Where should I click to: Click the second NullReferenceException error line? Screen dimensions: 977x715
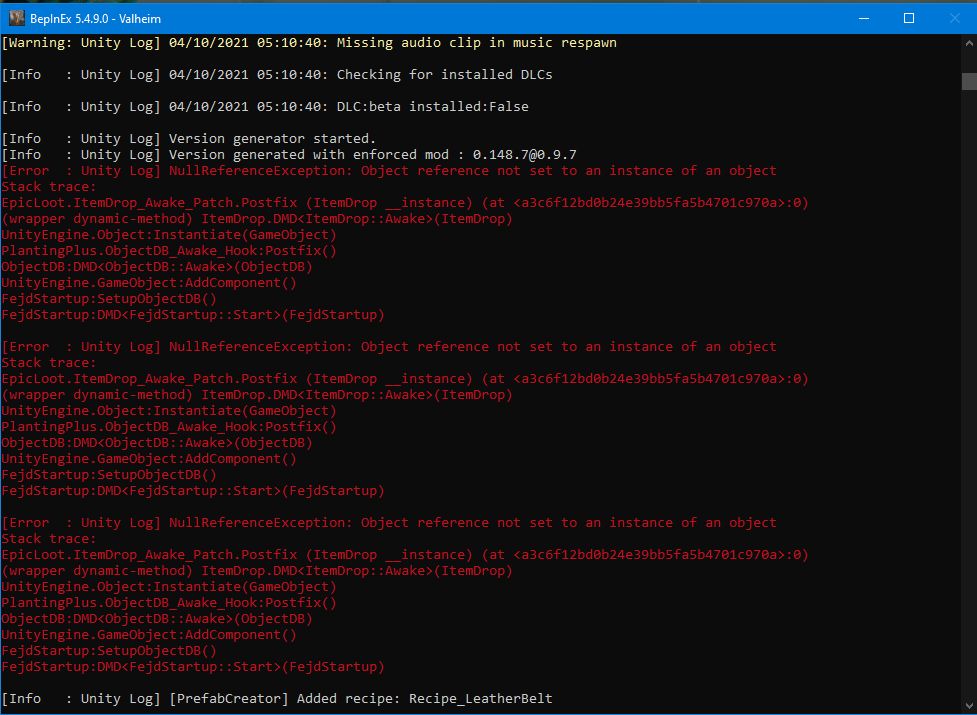pos(389,347)
